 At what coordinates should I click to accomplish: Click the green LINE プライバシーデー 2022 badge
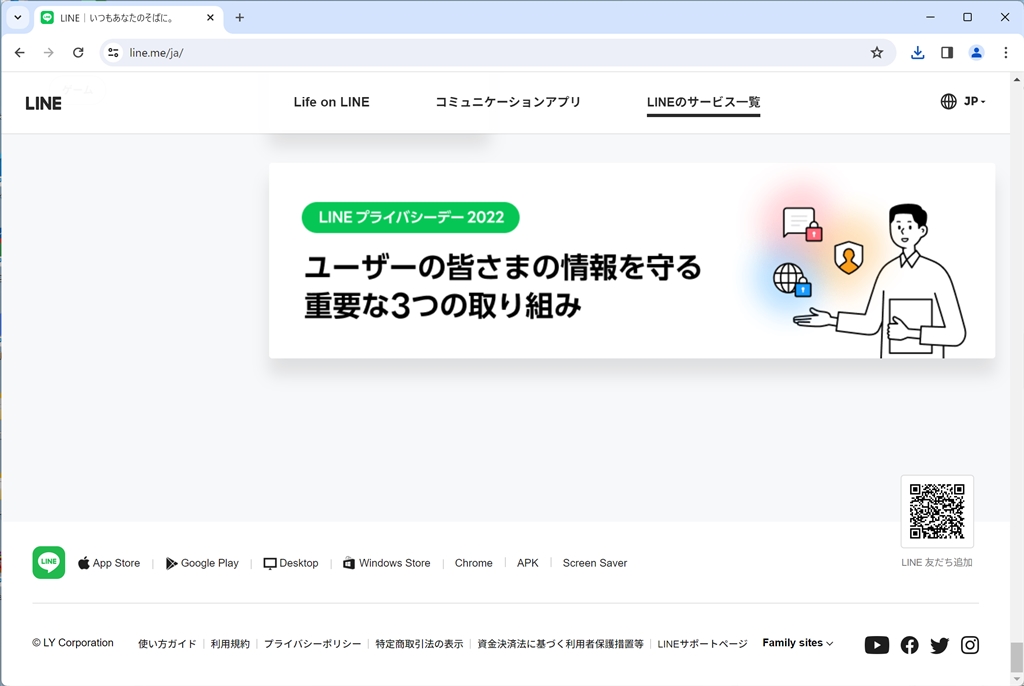[411, 218]
